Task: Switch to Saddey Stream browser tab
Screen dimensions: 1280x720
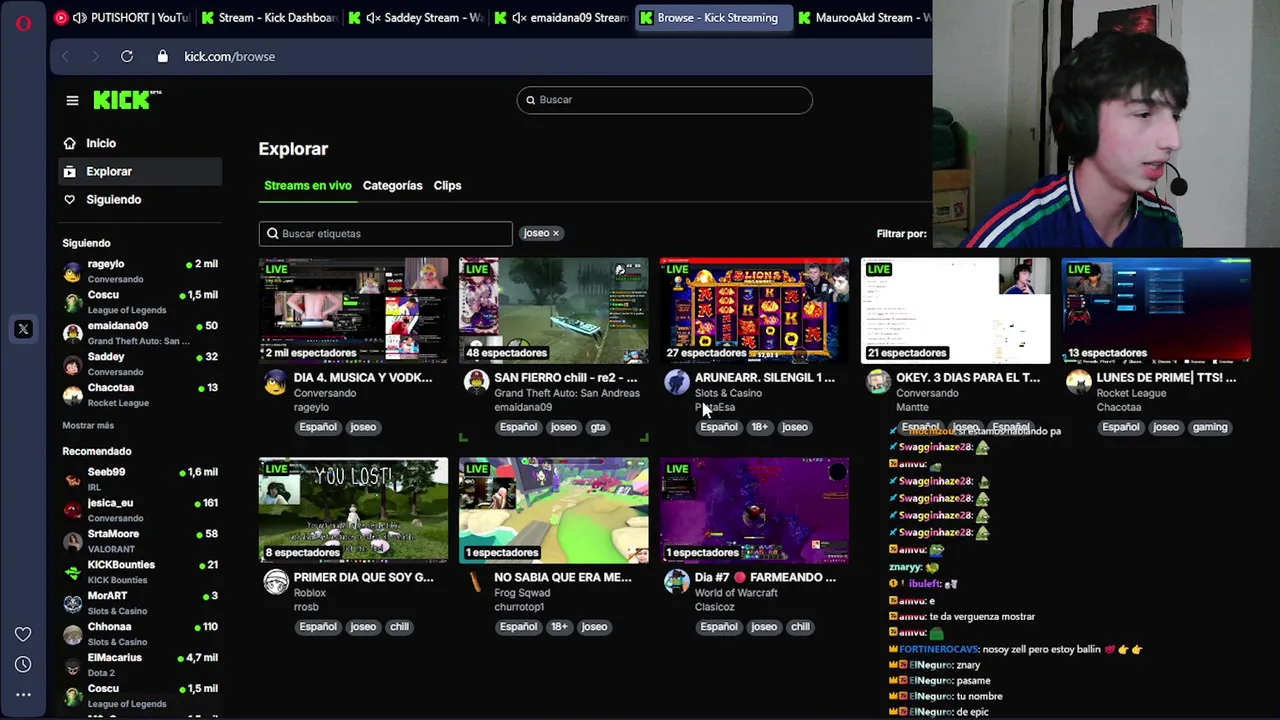Action: click(417, 18)
